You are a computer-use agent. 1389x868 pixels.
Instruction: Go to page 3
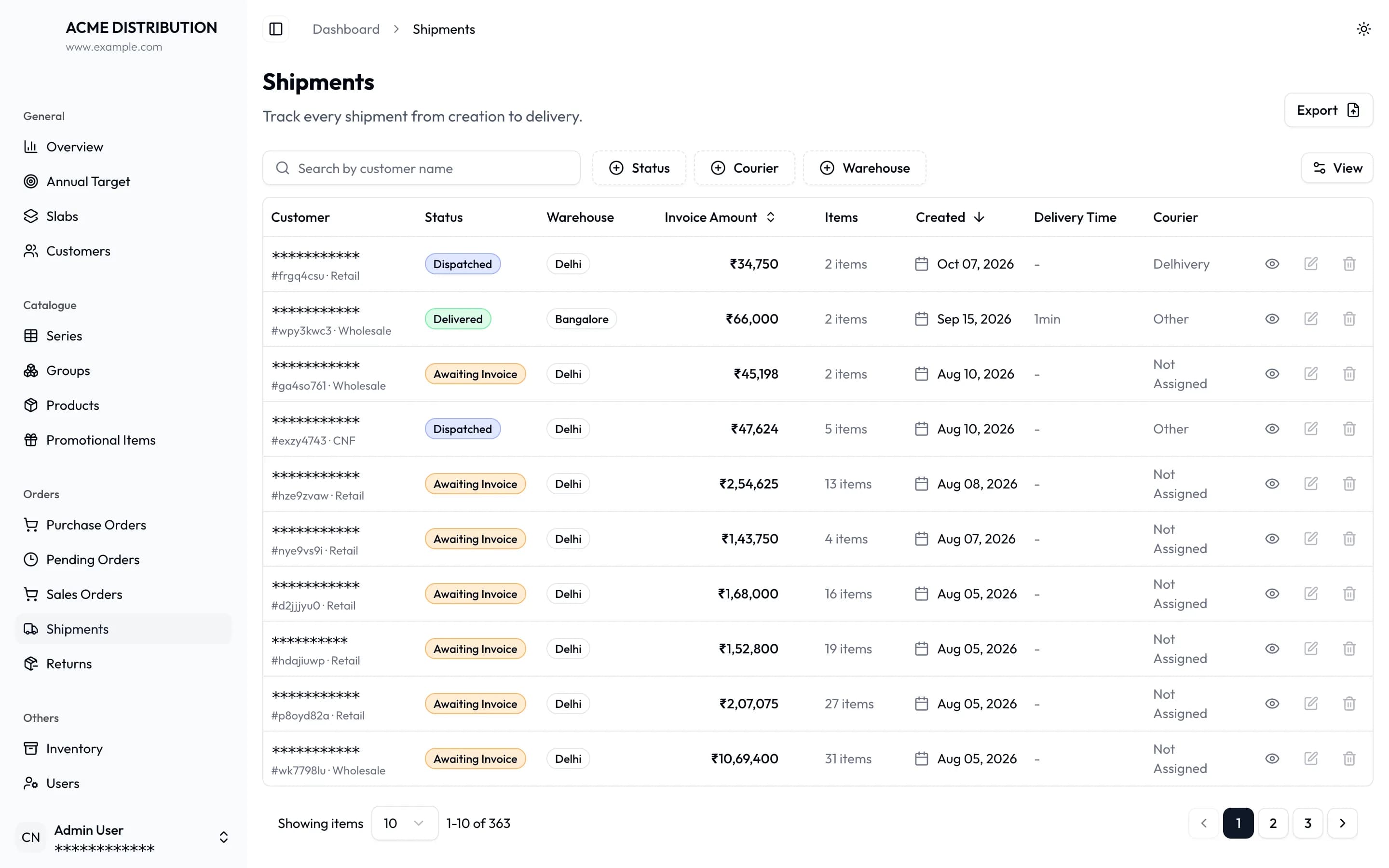1307,823
